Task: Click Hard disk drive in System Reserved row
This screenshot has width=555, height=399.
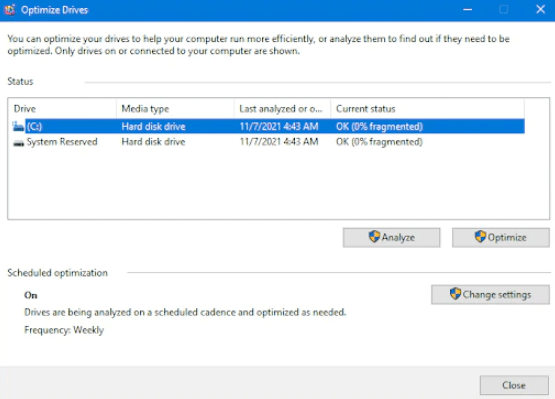Action: point(153,142)
